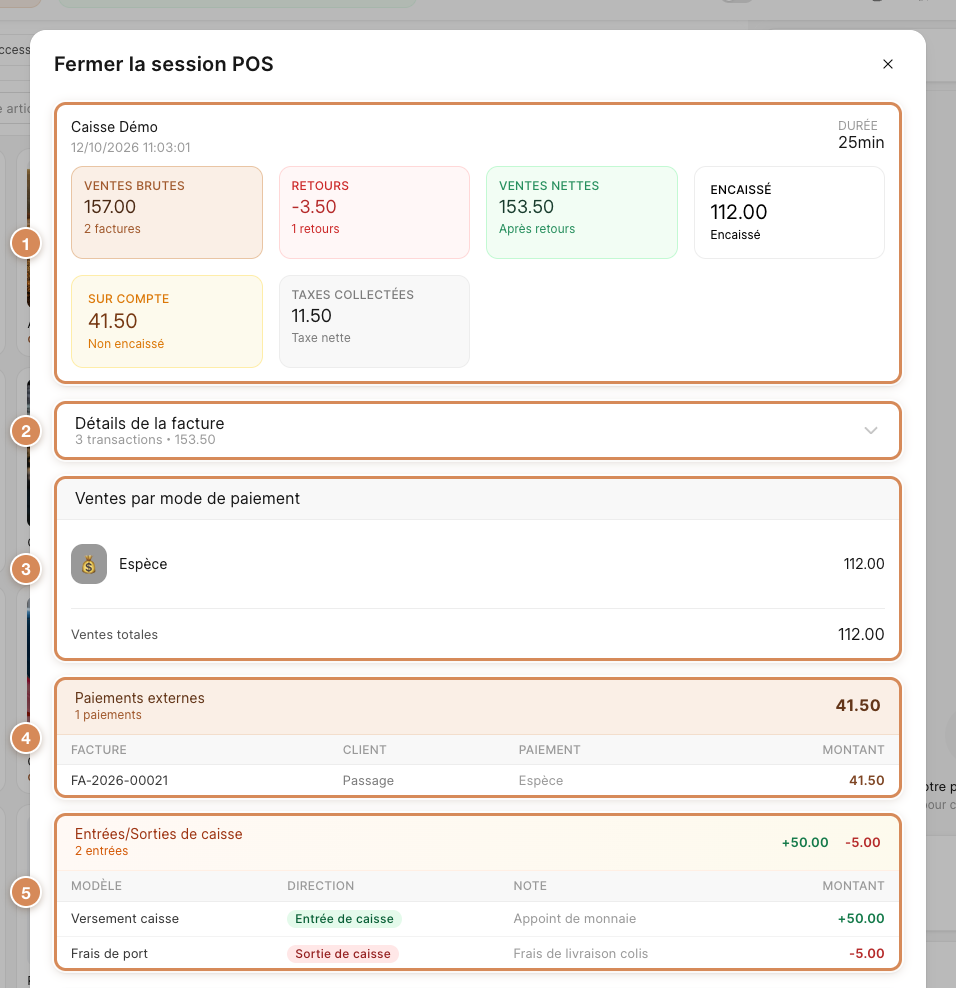Expand the Détails de la facture chevron
Screen dimensions: 956x988
871,430
